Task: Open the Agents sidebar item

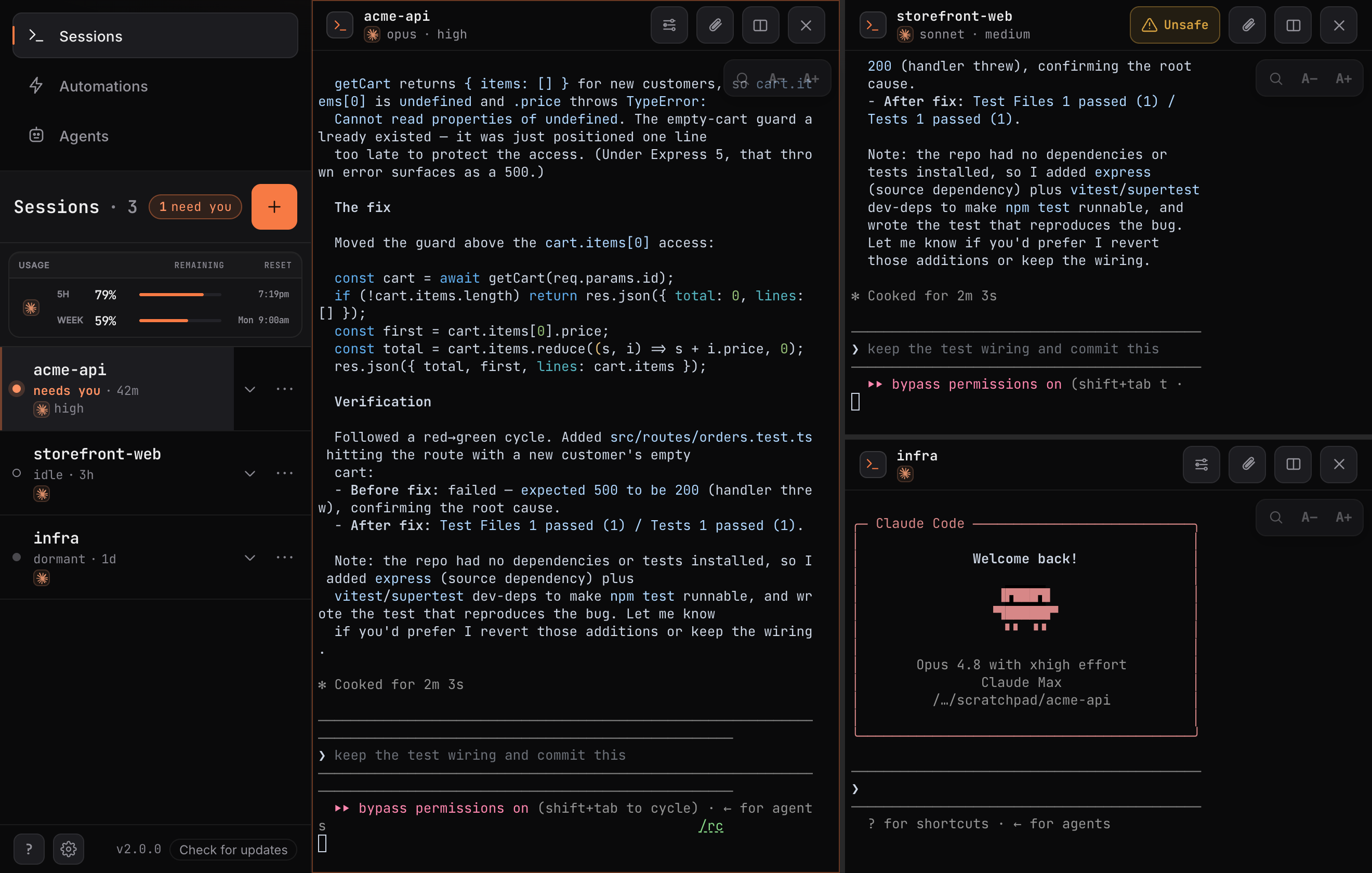Action: pos(155,136)
